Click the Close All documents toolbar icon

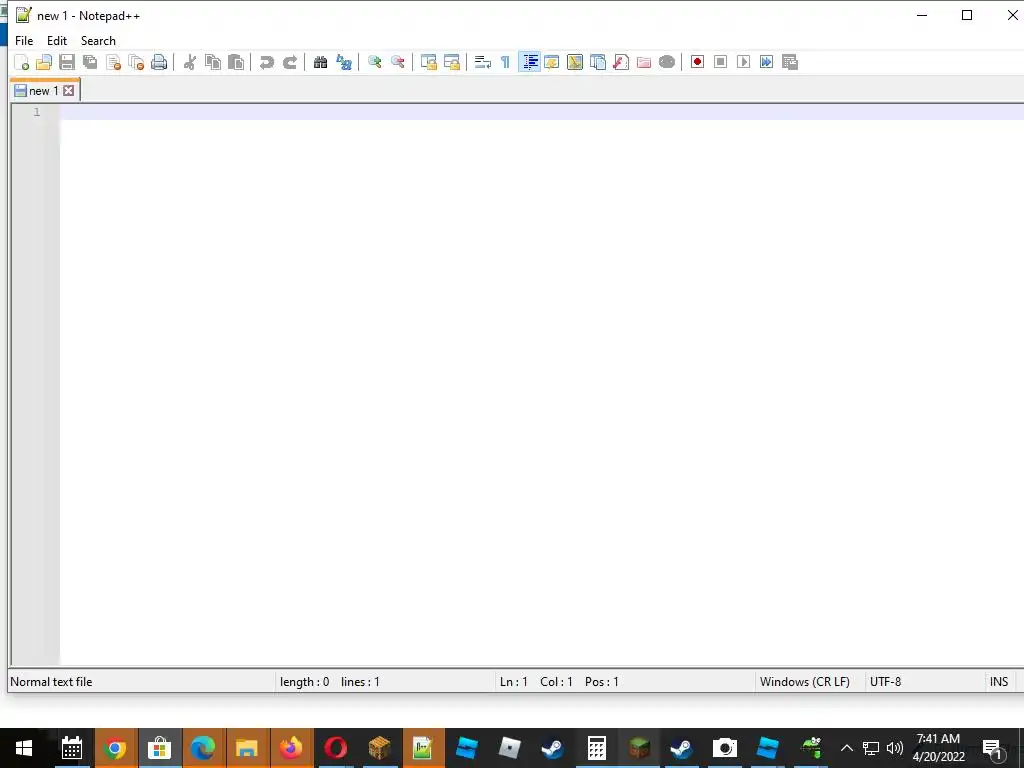click(136, 62)
